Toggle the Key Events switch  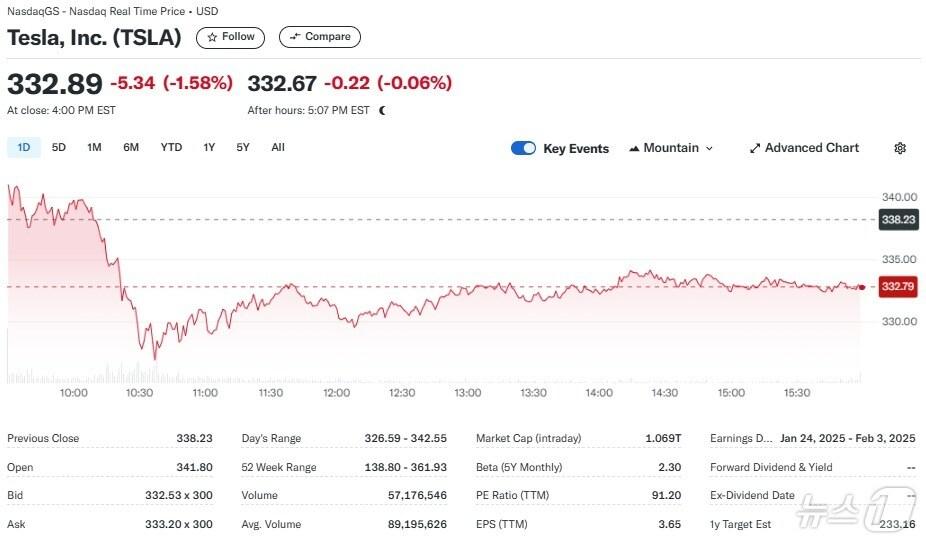(523, 148)
